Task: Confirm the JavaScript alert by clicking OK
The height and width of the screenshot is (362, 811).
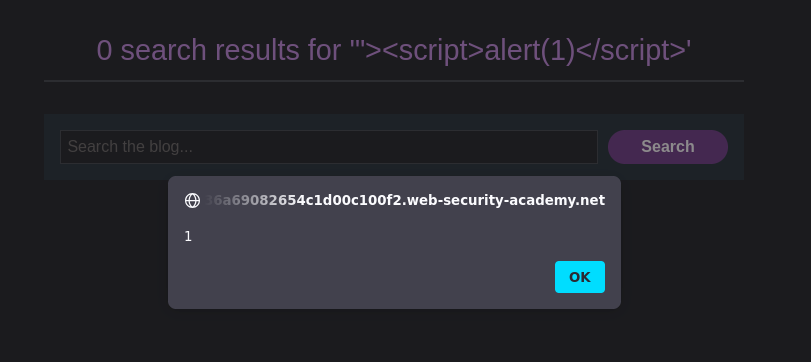Action: coord(580,277)
